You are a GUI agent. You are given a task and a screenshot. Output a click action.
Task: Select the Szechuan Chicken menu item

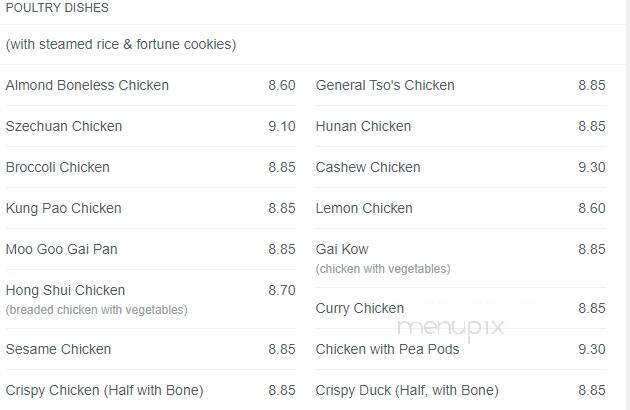[x=63, y=126]
